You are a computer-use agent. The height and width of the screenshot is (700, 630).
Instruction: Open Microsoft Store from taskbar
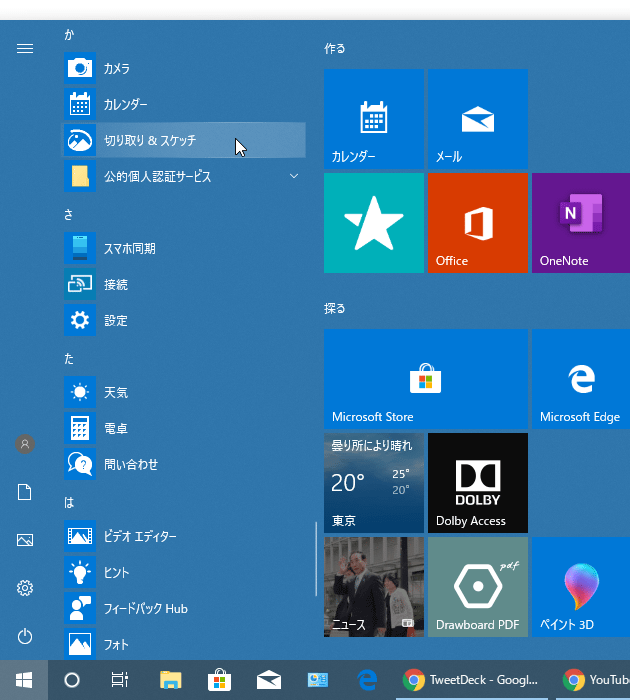click(219, 680)
